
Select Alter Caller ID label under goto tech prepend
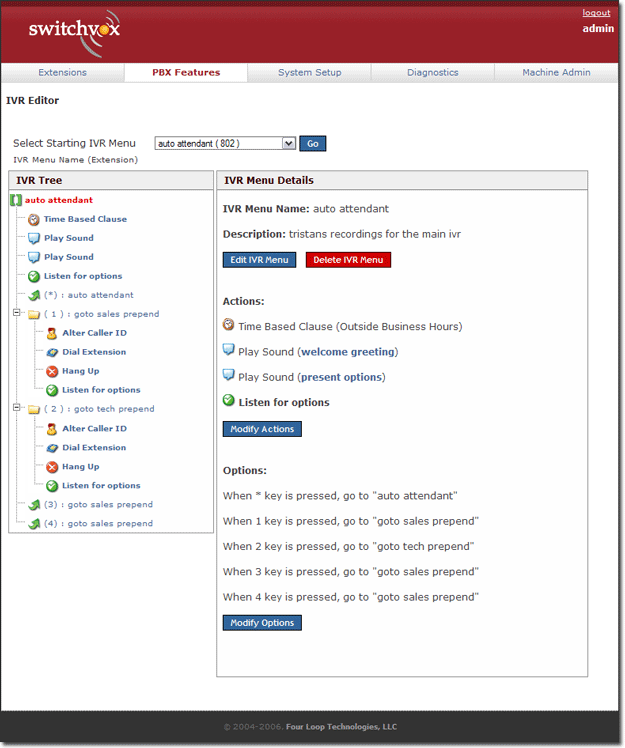[x=94, y=429]
